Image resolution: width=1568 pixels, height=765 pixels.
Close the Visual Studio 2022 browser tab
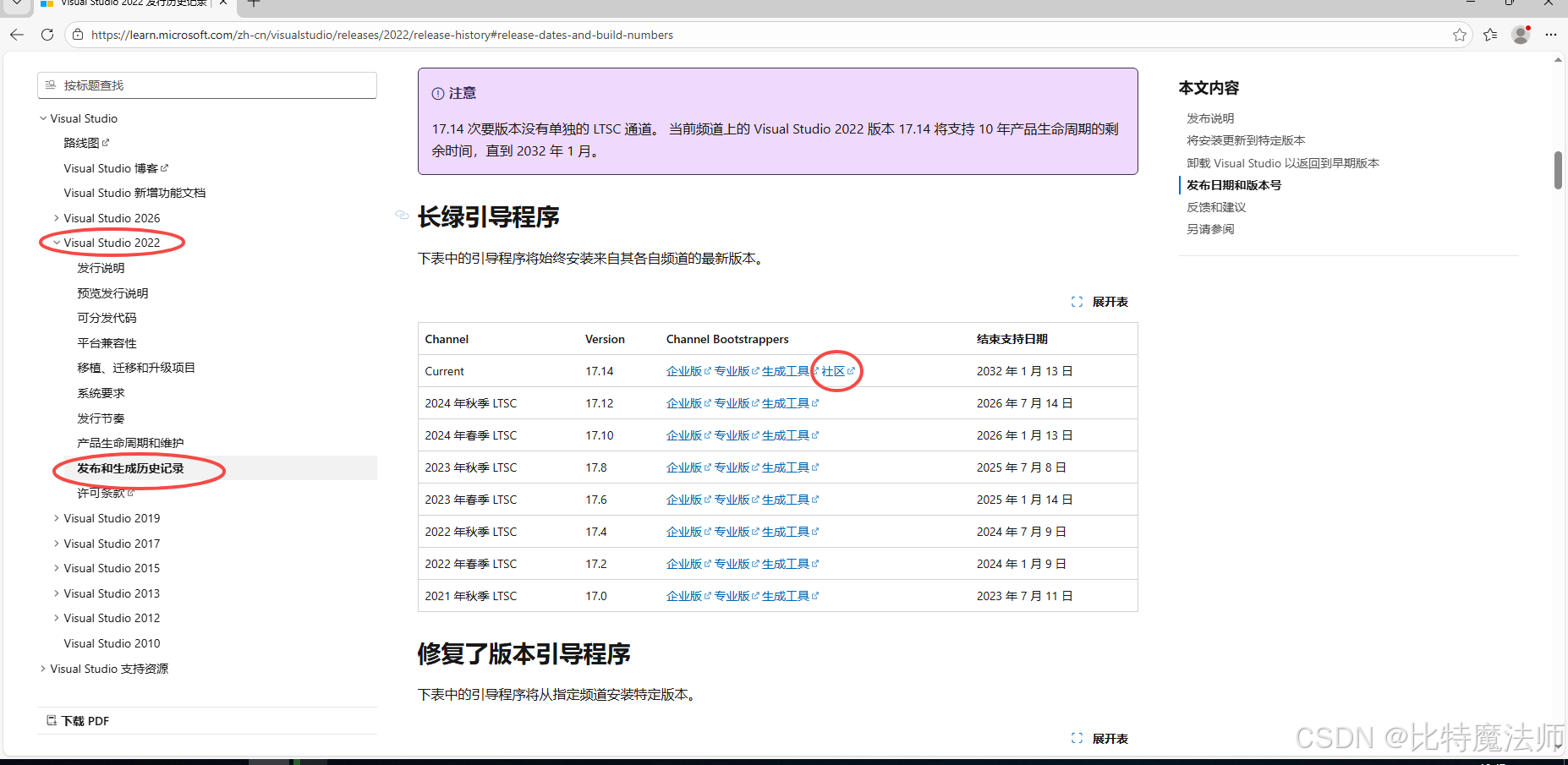click(223, 3)
